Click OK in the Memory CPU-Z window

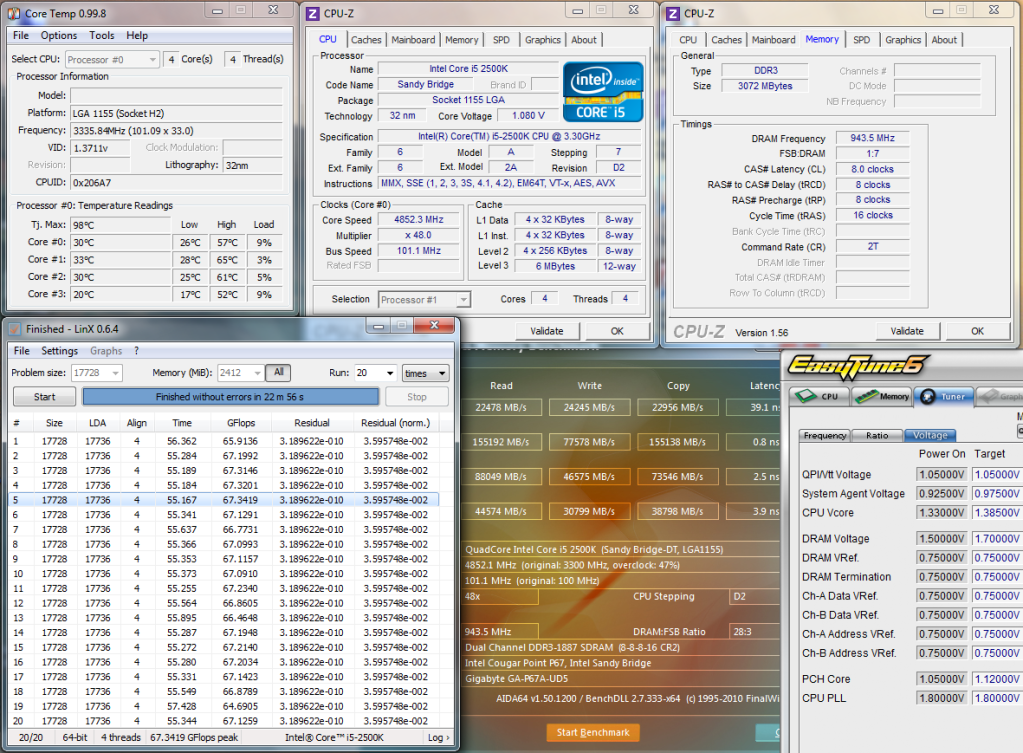tap(977, 331)
